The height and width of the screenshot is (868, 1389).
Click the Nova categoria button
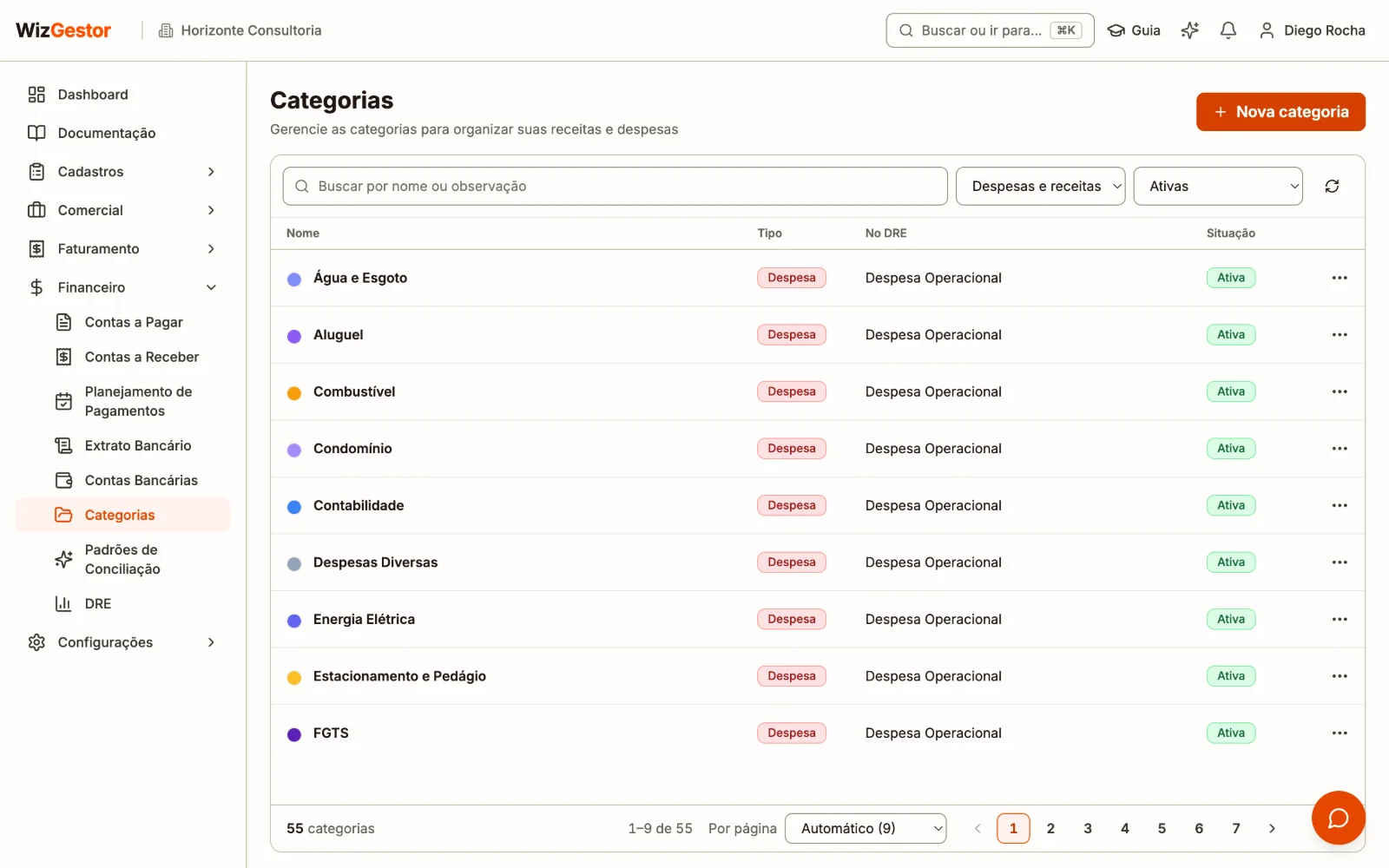click(1280, 112)
